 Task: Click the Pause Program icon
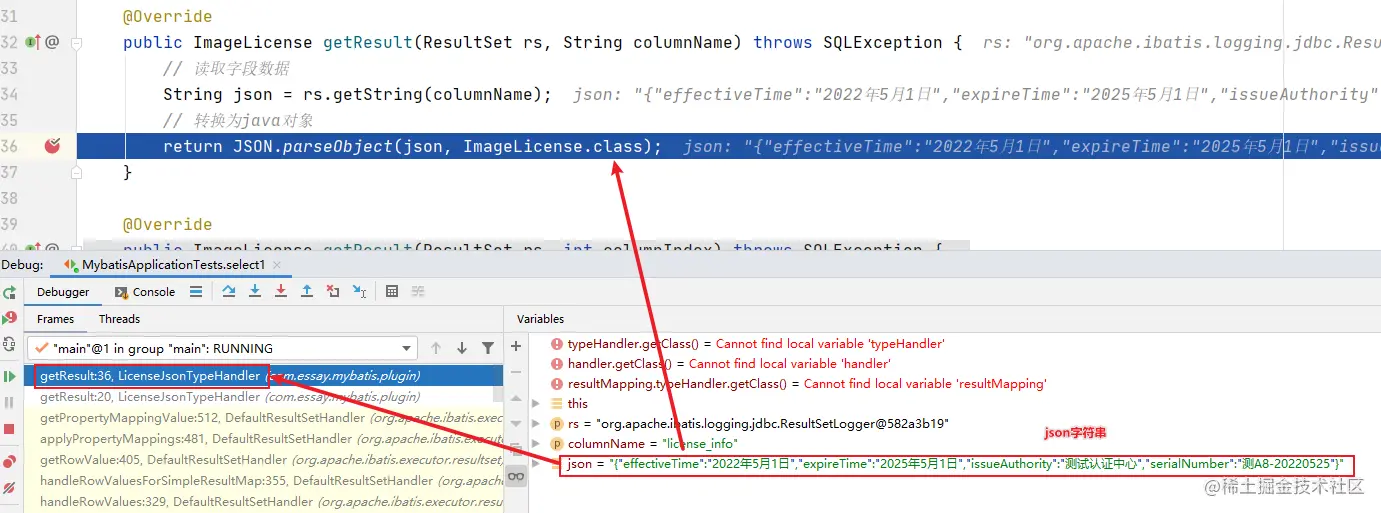pyautogui.click(x=10, y=402)
